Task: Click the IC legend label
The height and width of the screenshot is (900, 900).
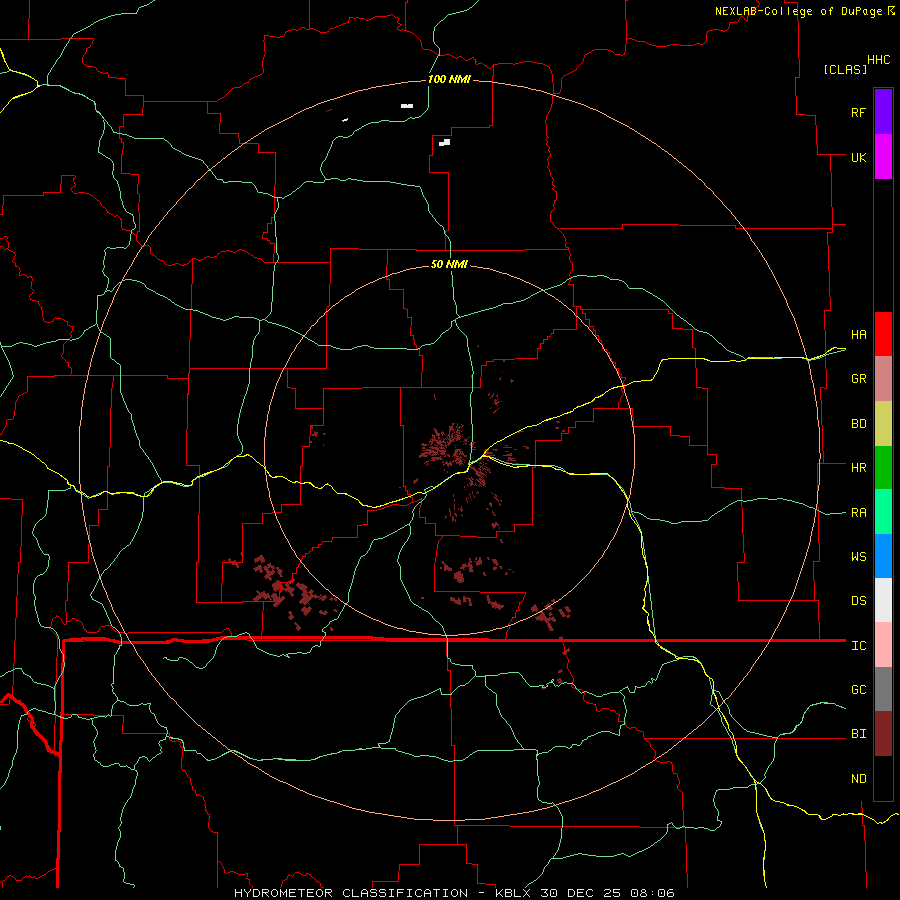Action: click(x=858, y=646)
